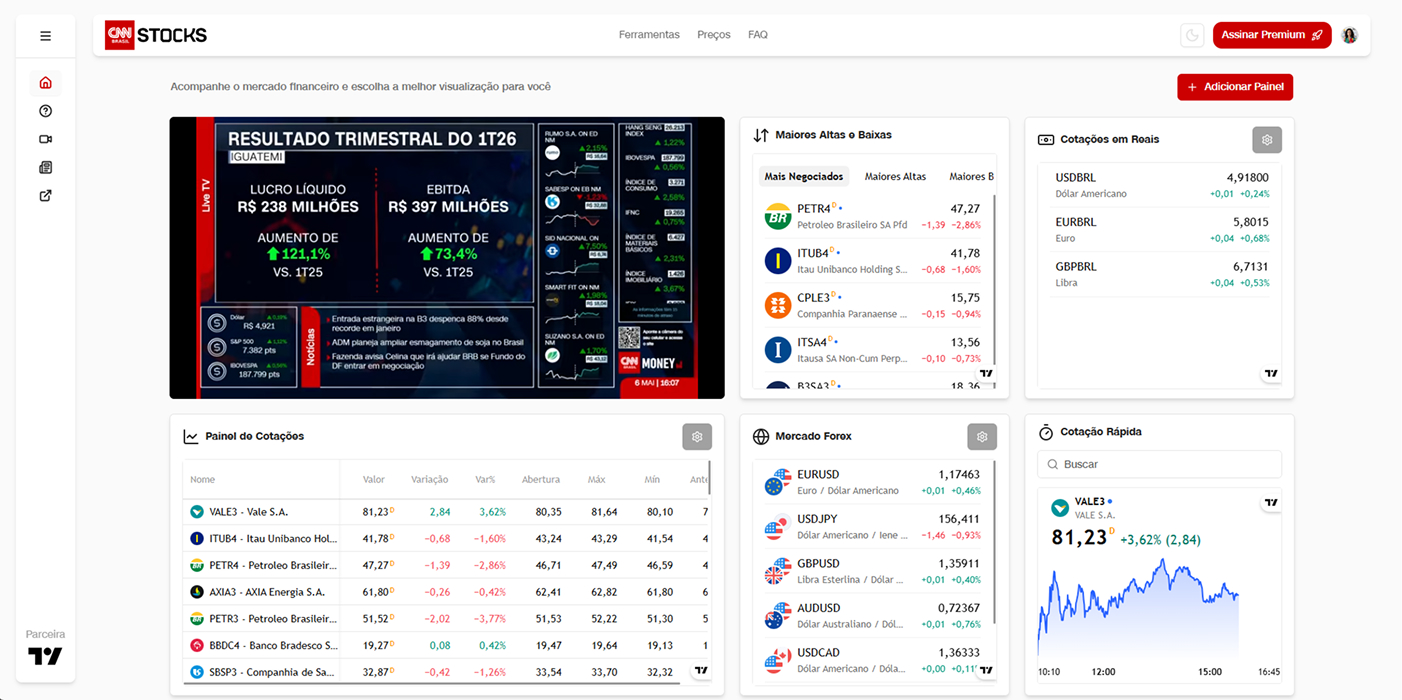Select the VALE3 - Vale S.A. table row

click(446, 512)
